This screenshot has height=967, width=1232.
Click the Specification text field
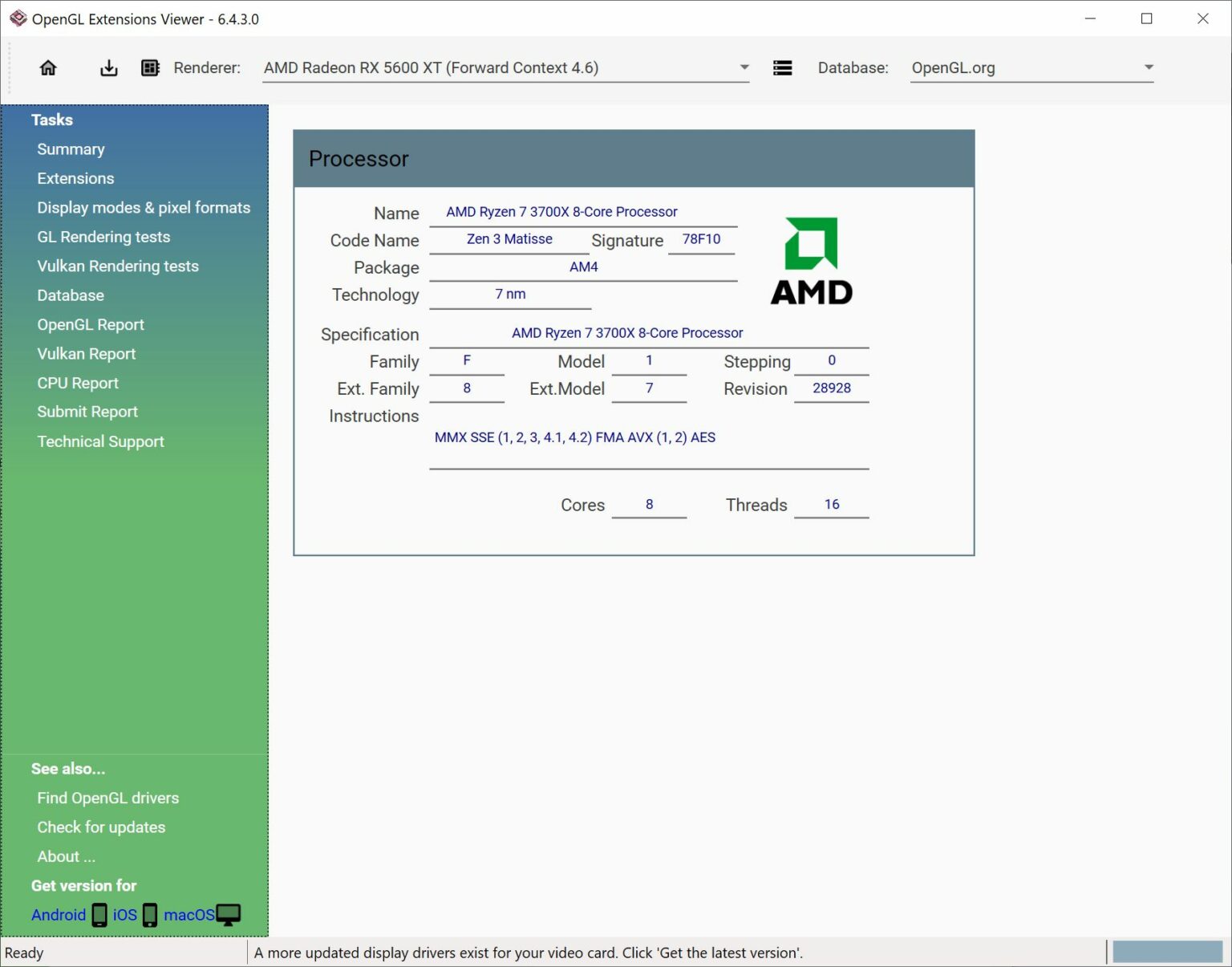tap(649, 333)
